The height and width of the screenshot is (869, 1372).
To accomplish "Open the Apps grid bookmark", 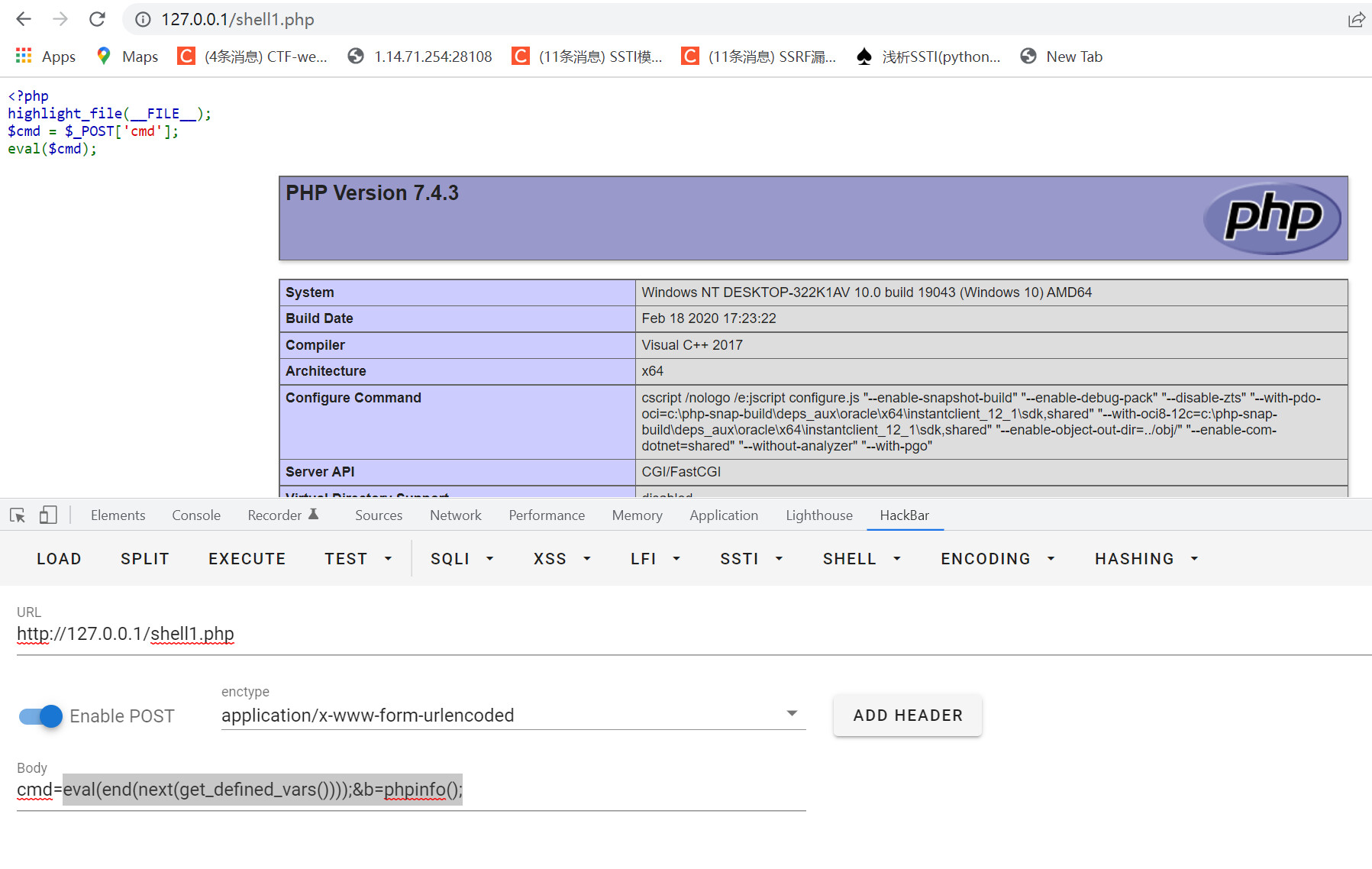I will (x=46, y=57).
